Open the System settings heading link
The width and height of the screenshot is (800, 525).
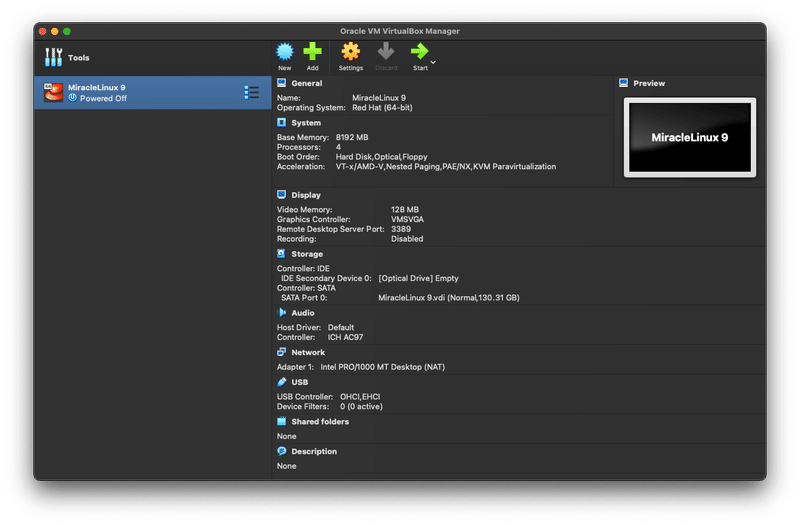coord(306,123)
